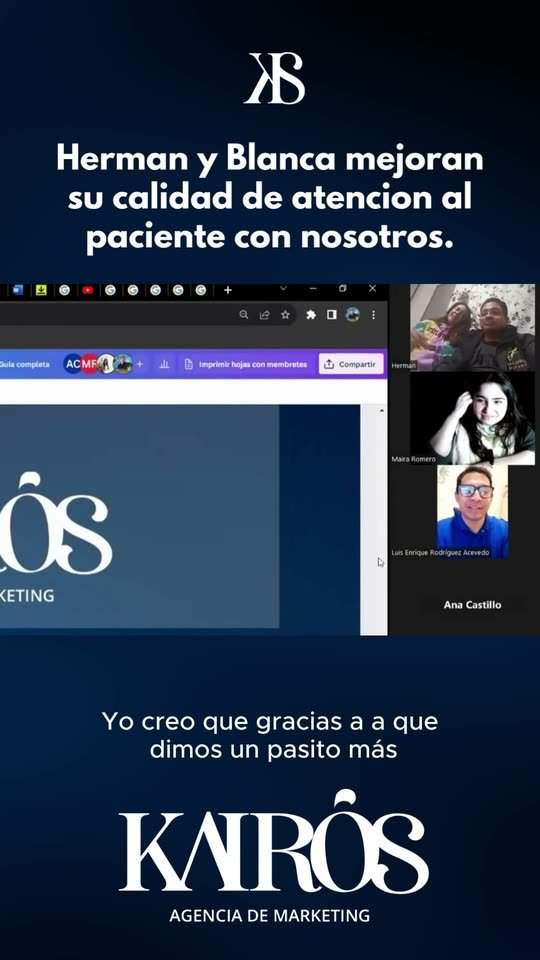The image size is (540, 960).
Task: Click Imprimir hojas con membretes
Action: (246, 364)
